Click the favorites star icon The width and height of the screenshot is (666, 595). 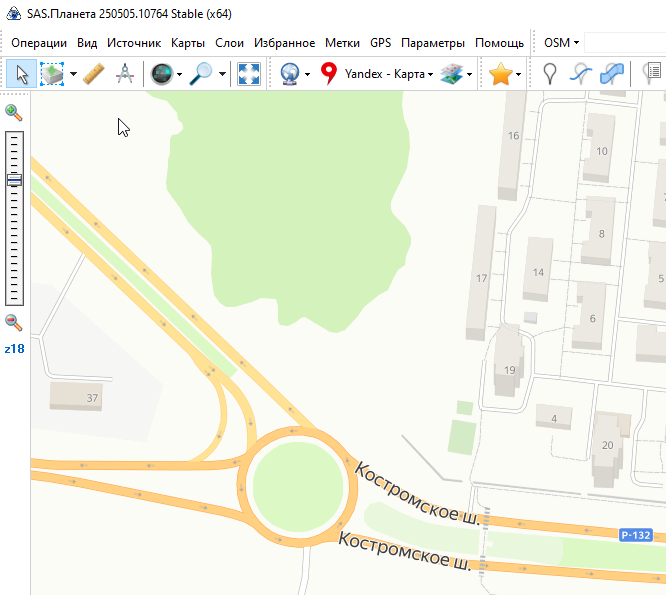(x=500, y=74)
